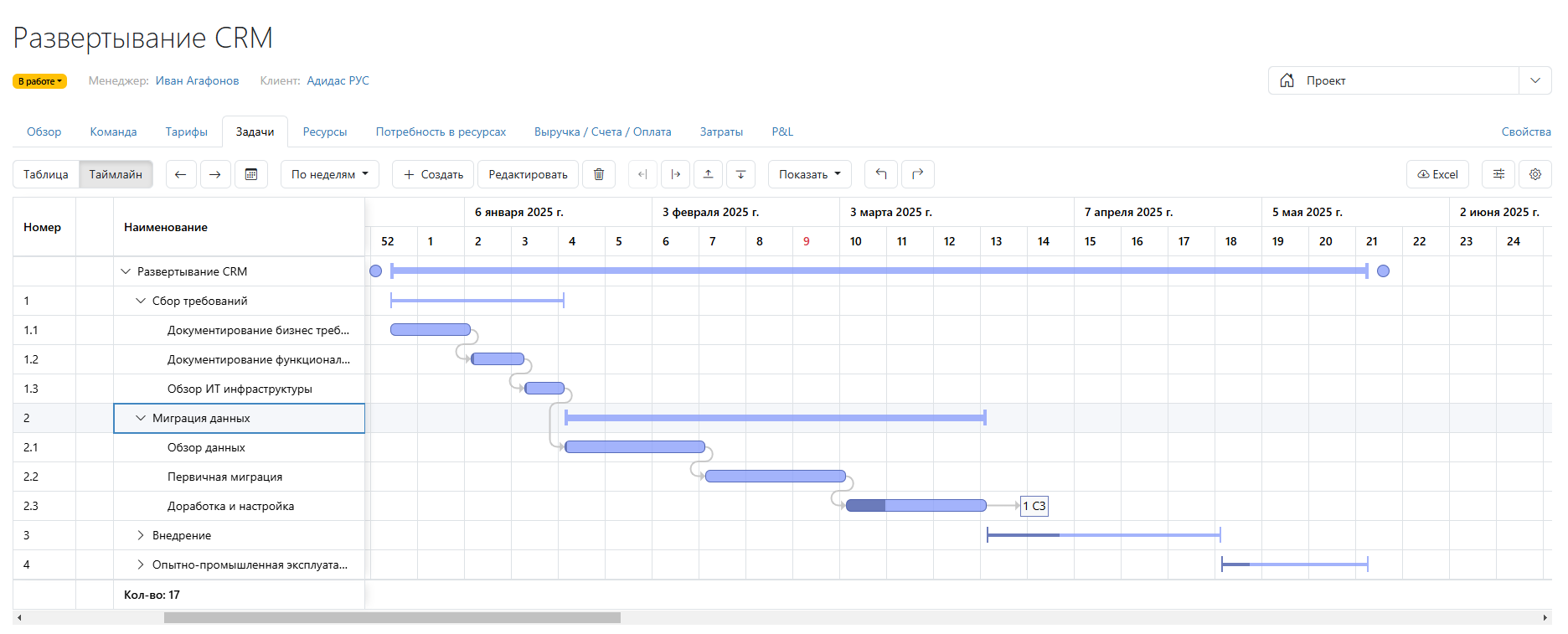Click the Первичная миграция Gantt bar
1568x634 pixels.
pos(776,477)
